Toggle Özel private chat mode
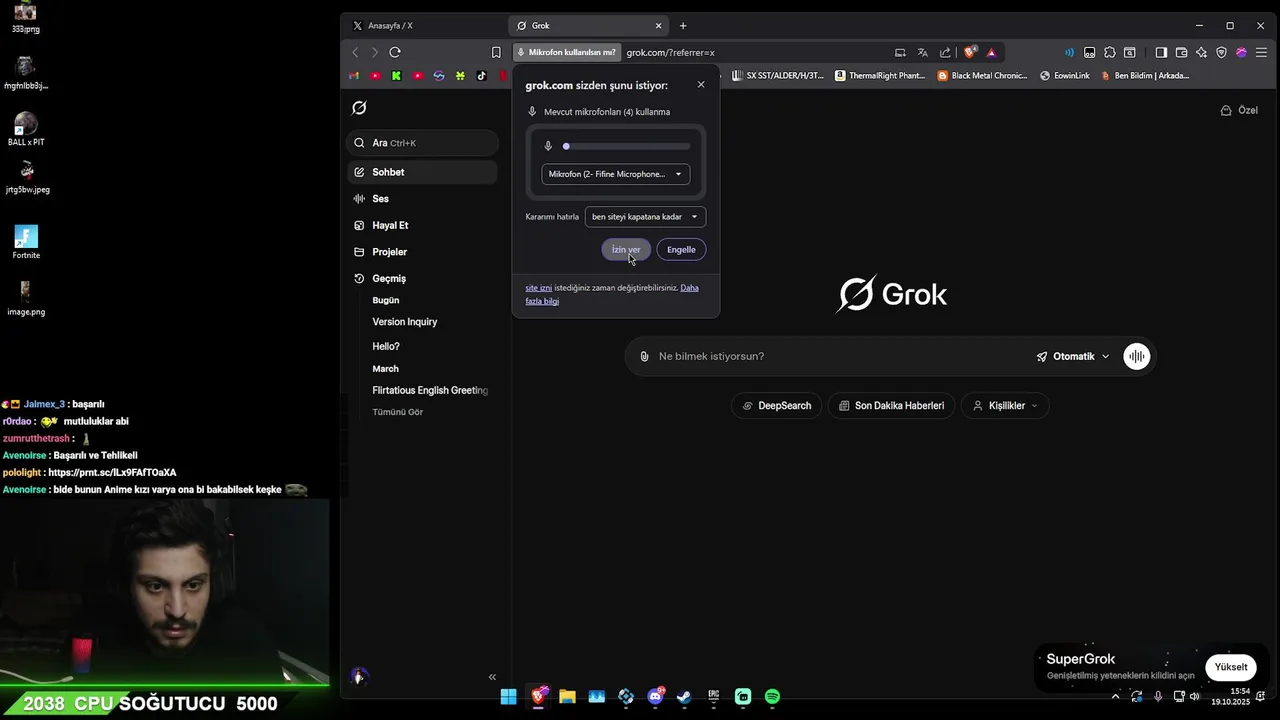Image resolution: width=1280 pixels, height=720 pixels. coord(1239,110)
